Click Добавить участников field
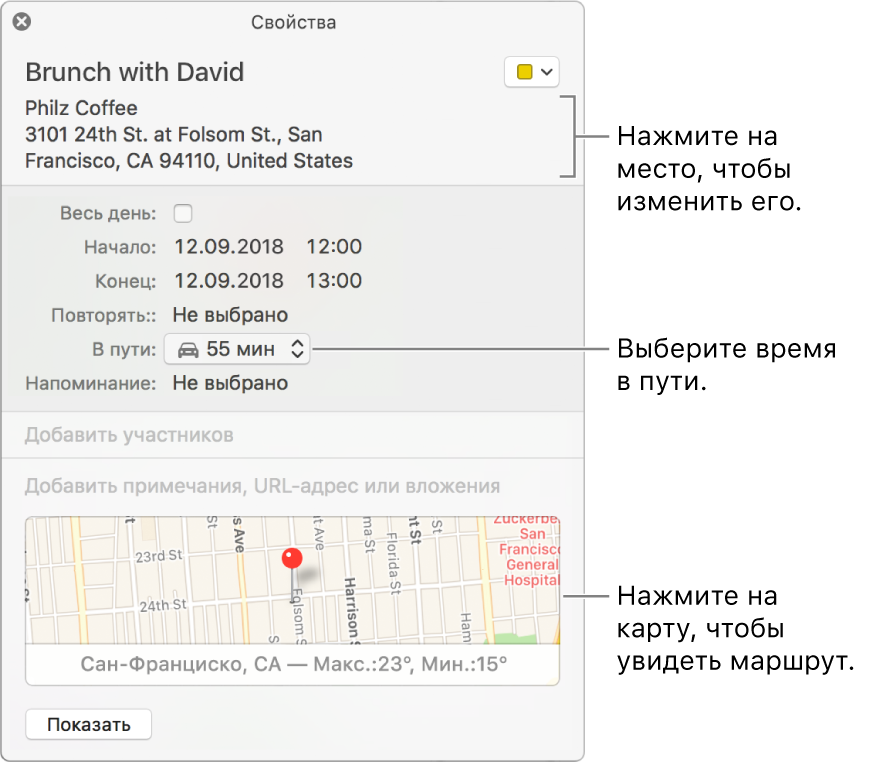Screen dimensions: 888x764 tap(130, 435)
